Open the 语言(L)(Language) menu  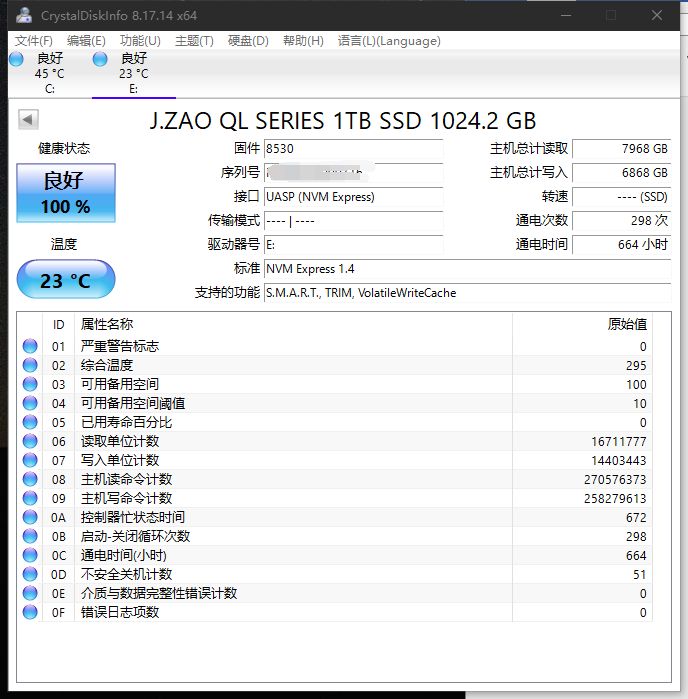389,41
